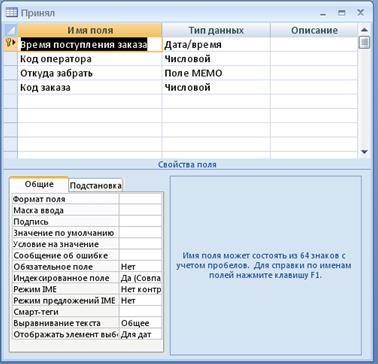The height and width of the screenshot is (364, 378).
Task: Click the first empty field name row
Action: [x=90, y=102]
